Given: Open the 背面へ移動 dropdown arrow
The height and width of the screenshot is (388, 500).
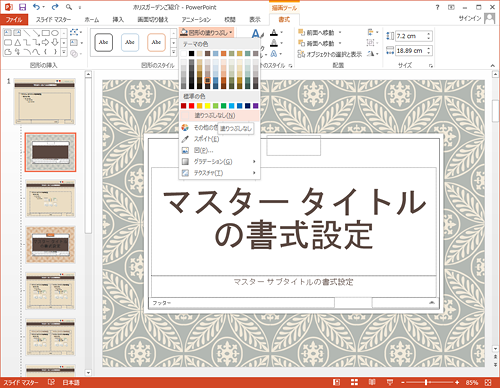Looking at the screenshot, I should click(340, 43).
